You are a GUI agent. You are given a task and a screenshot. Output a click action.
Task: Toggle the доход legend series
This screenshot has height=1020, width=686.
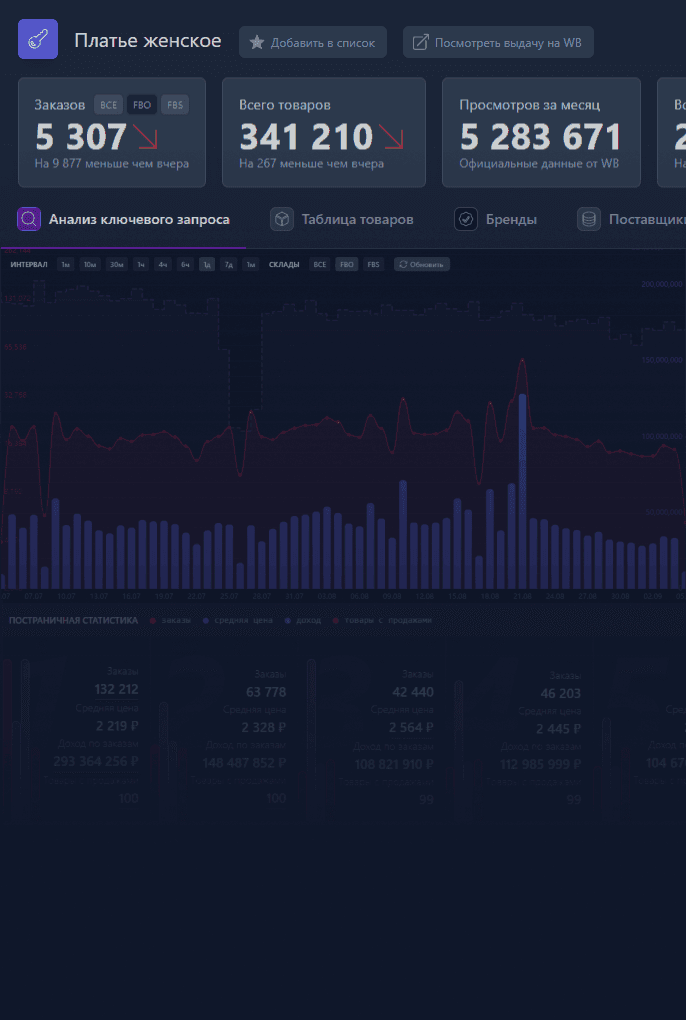pos(303,621)
